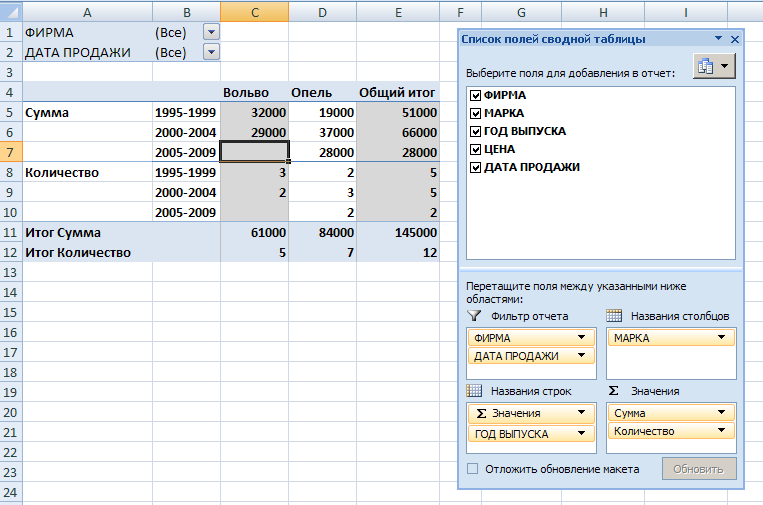Open ДАТА ПРОДАЖИ filter dropdown in cell B2
763x505 pixels.
pos(211,52)
